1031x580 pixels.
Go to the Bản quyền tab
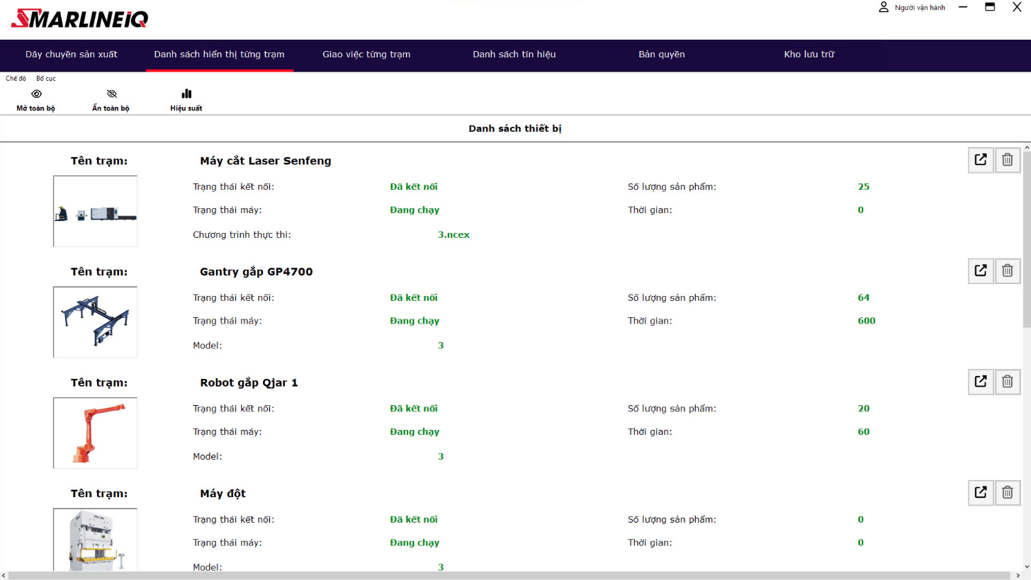tap(661, 55)
